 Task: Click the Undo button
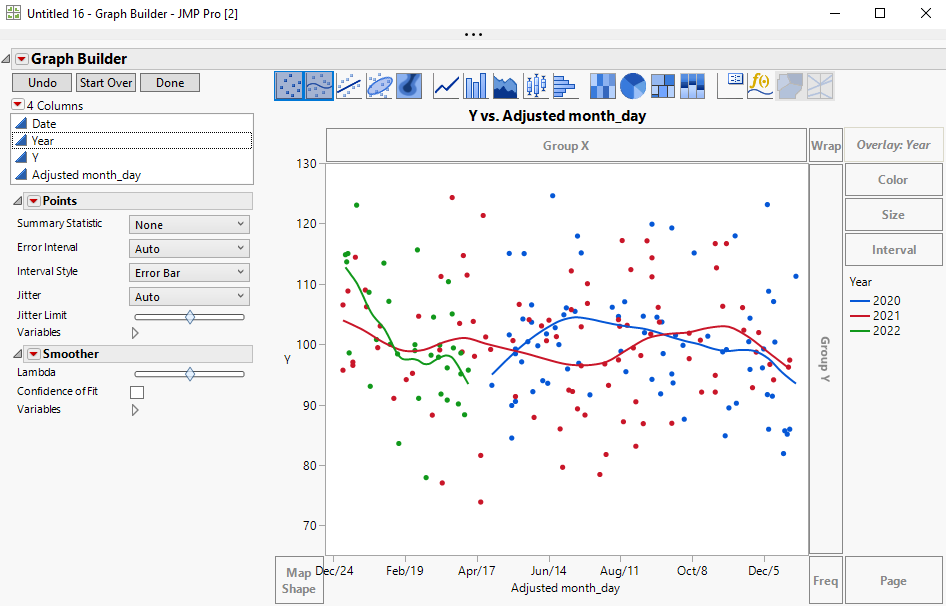42,83
